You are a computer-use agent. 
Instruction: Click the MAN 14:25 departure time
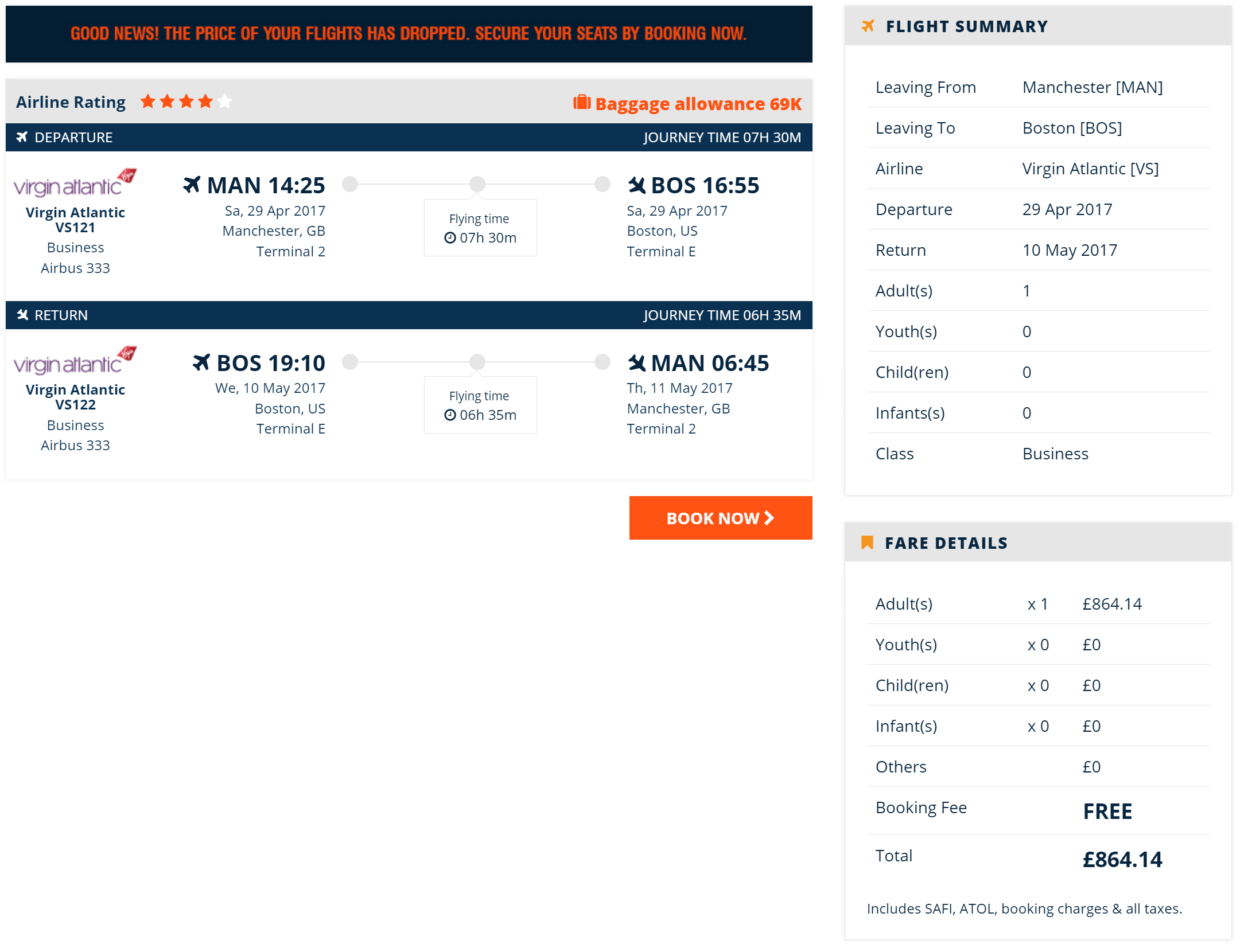click(266, 185)
